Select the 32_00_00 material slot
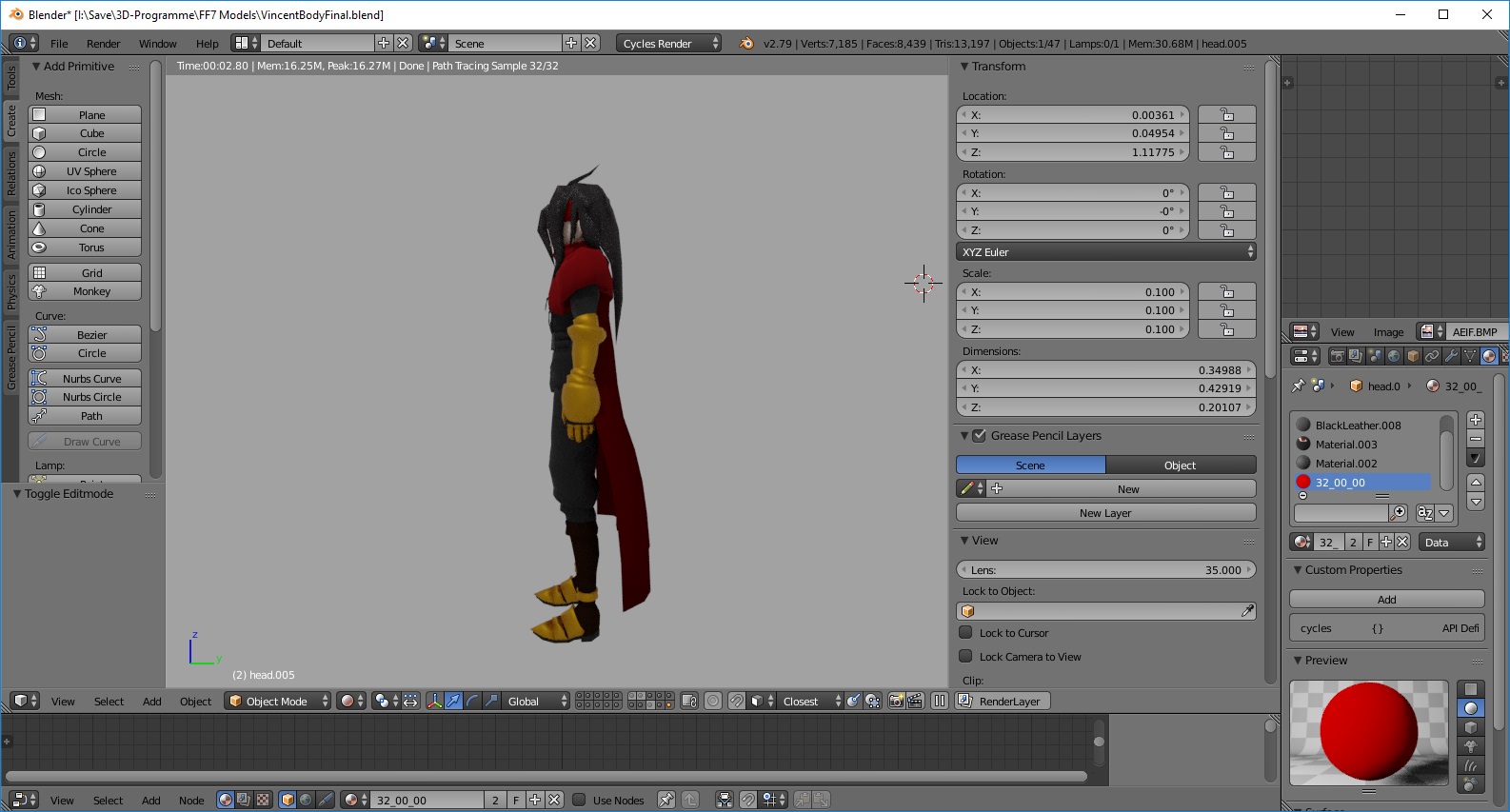The image size is (1510, 812). (1363, 483)
